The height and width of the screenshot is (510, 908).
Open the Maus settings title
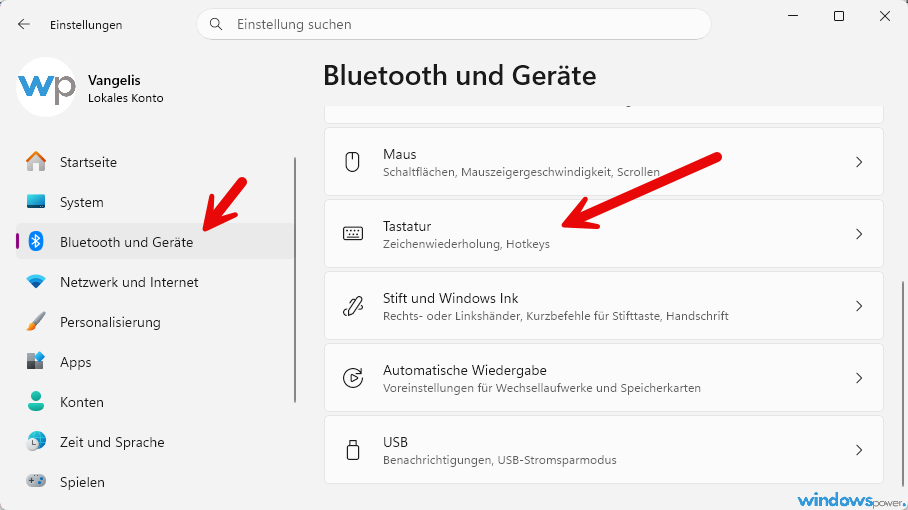click(x=400, y=154)
